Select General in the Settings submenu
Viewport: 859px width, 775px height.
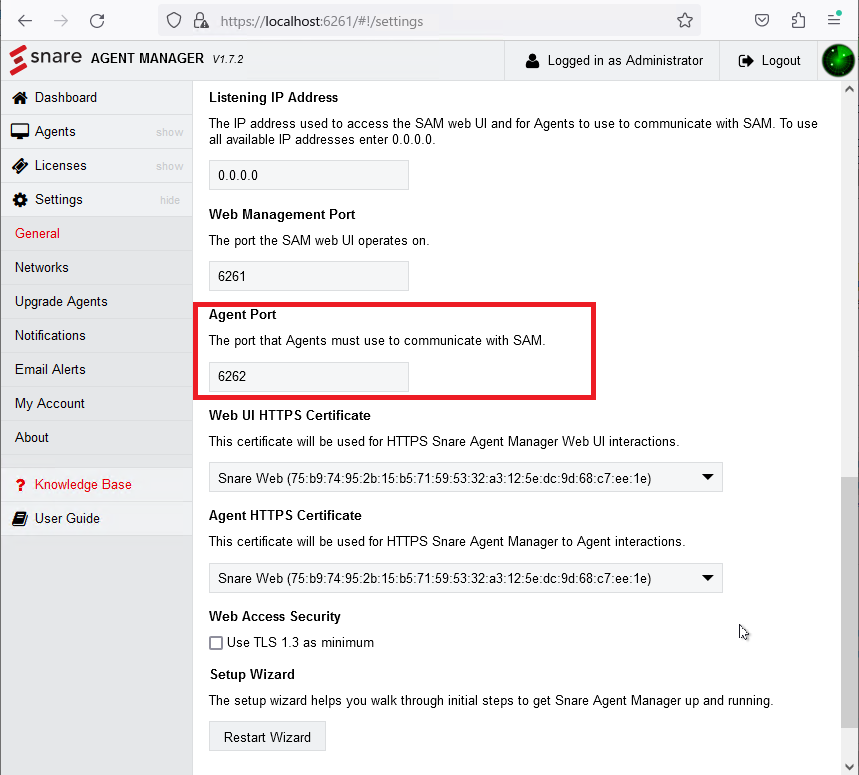96,233
